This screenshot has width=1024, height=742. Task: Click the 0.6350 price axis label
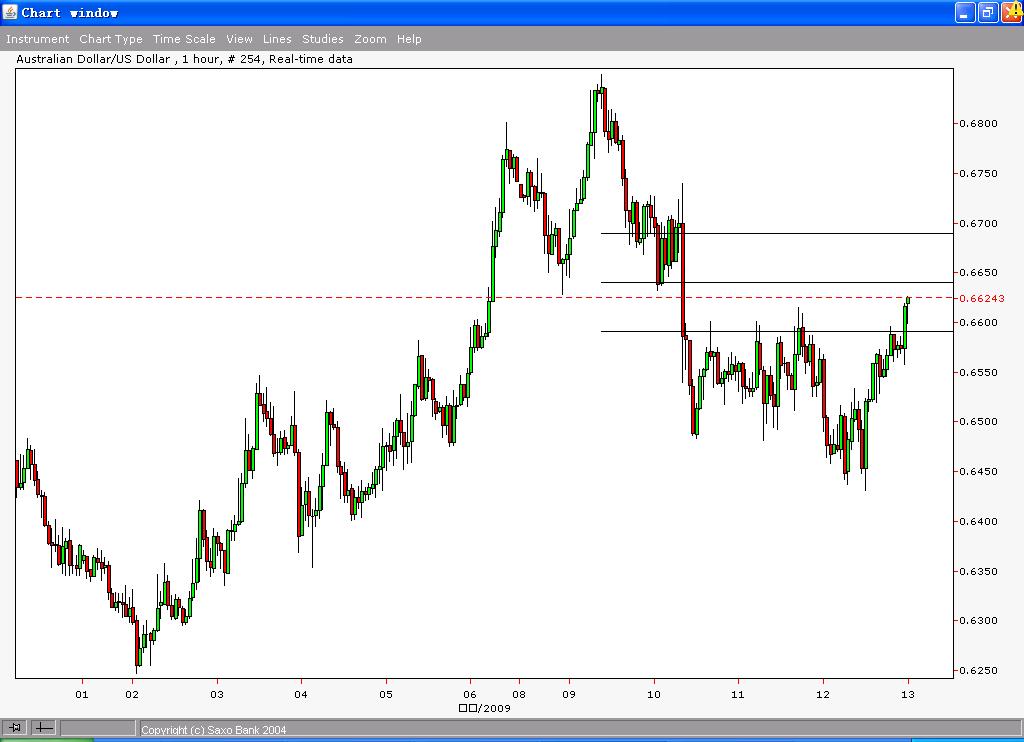click(x=978, y=572)
